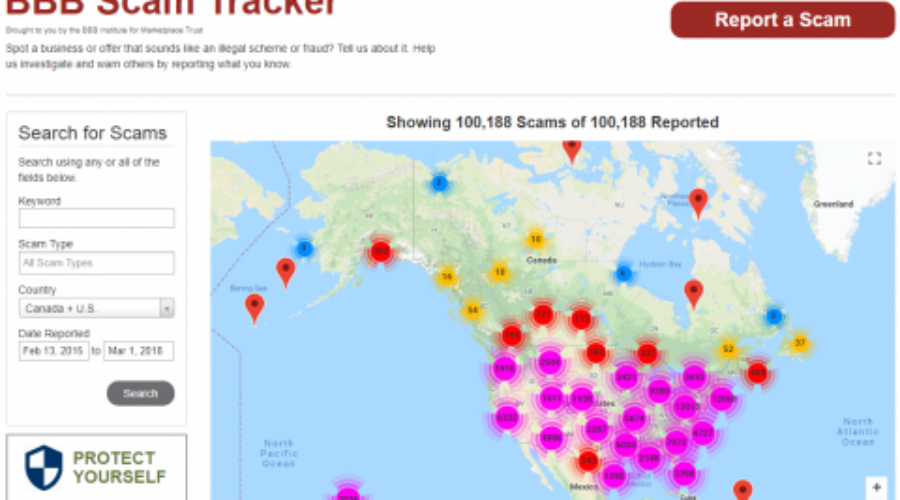Image resolution: width=900 pixels, height=500 pixels.
Task: Open the magenta 4886 cluster
Action: [551, 438]
